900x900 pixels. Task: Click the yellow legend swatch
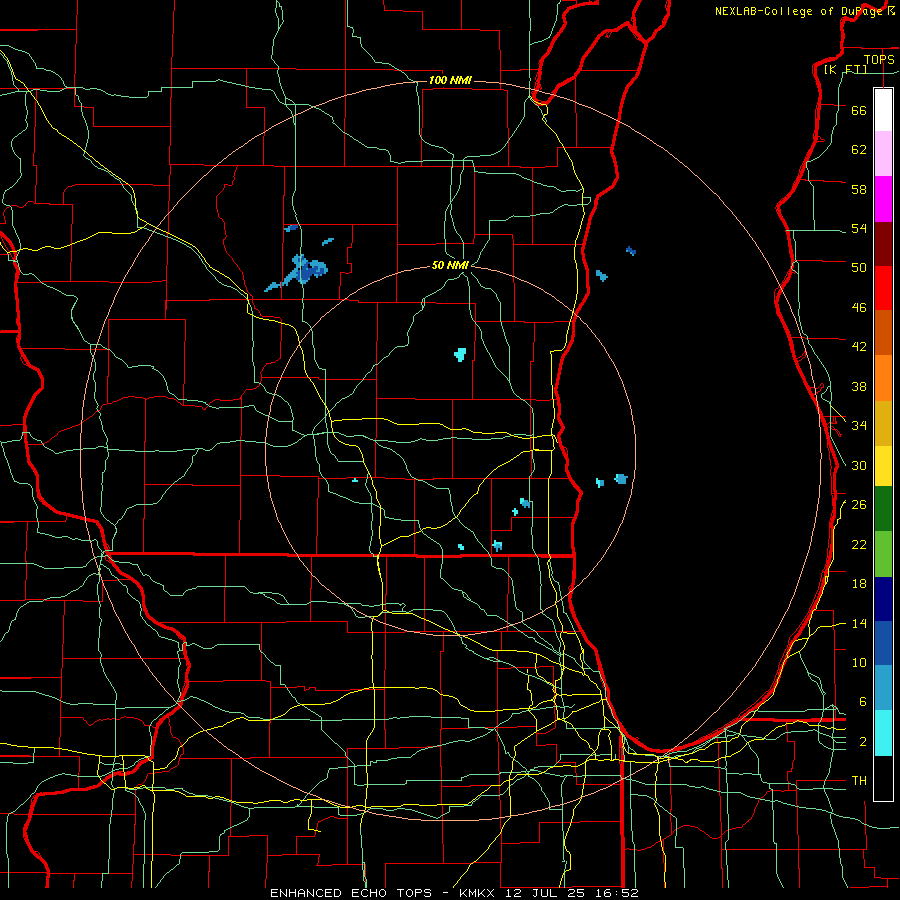883,465
